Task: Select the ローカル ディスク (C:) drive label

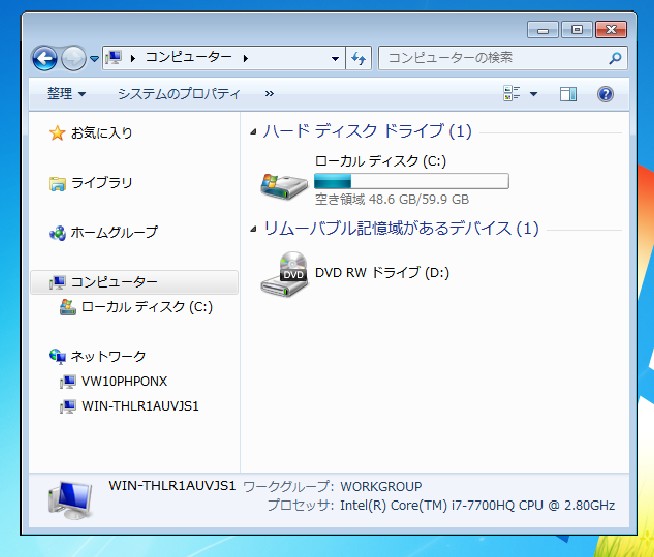Action: point(380,161)
